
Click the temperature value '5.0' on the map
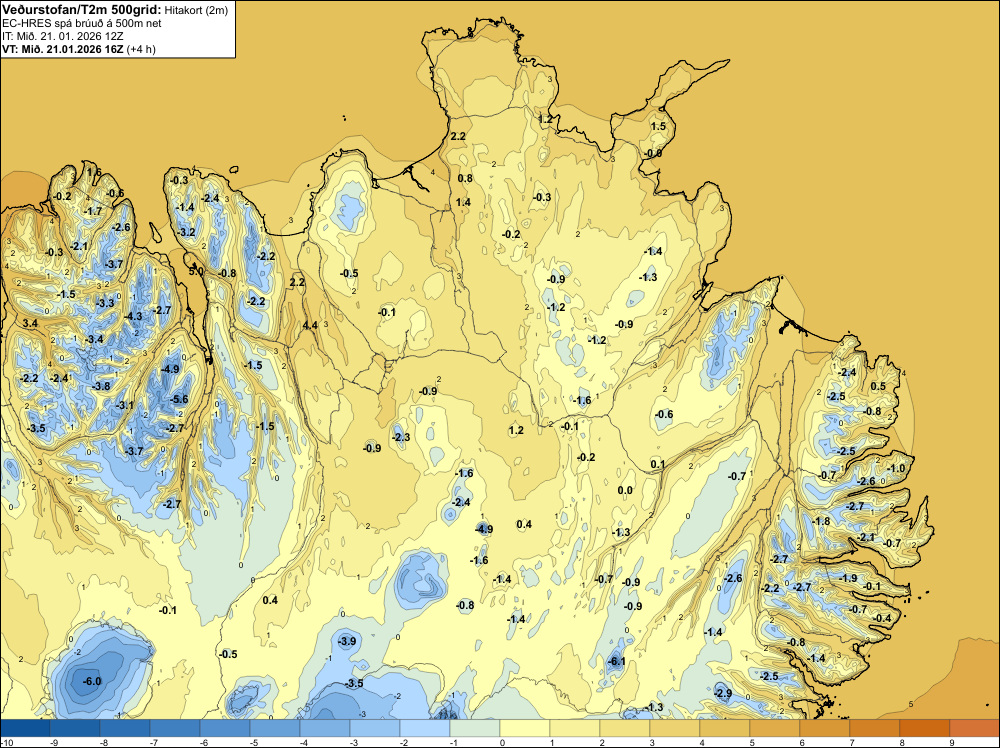196,271
